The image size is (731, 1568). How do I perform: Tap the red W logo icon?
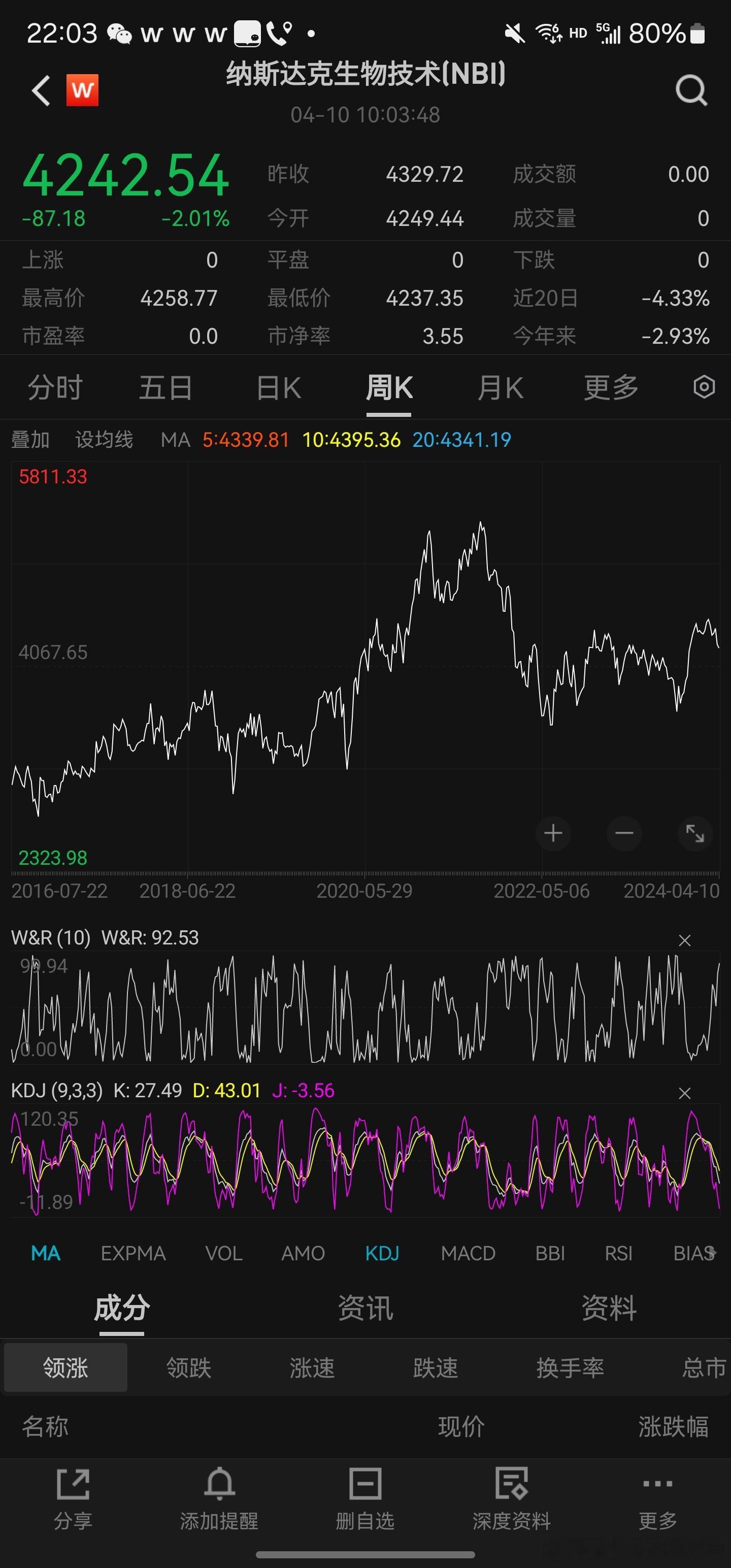point(82,90)
